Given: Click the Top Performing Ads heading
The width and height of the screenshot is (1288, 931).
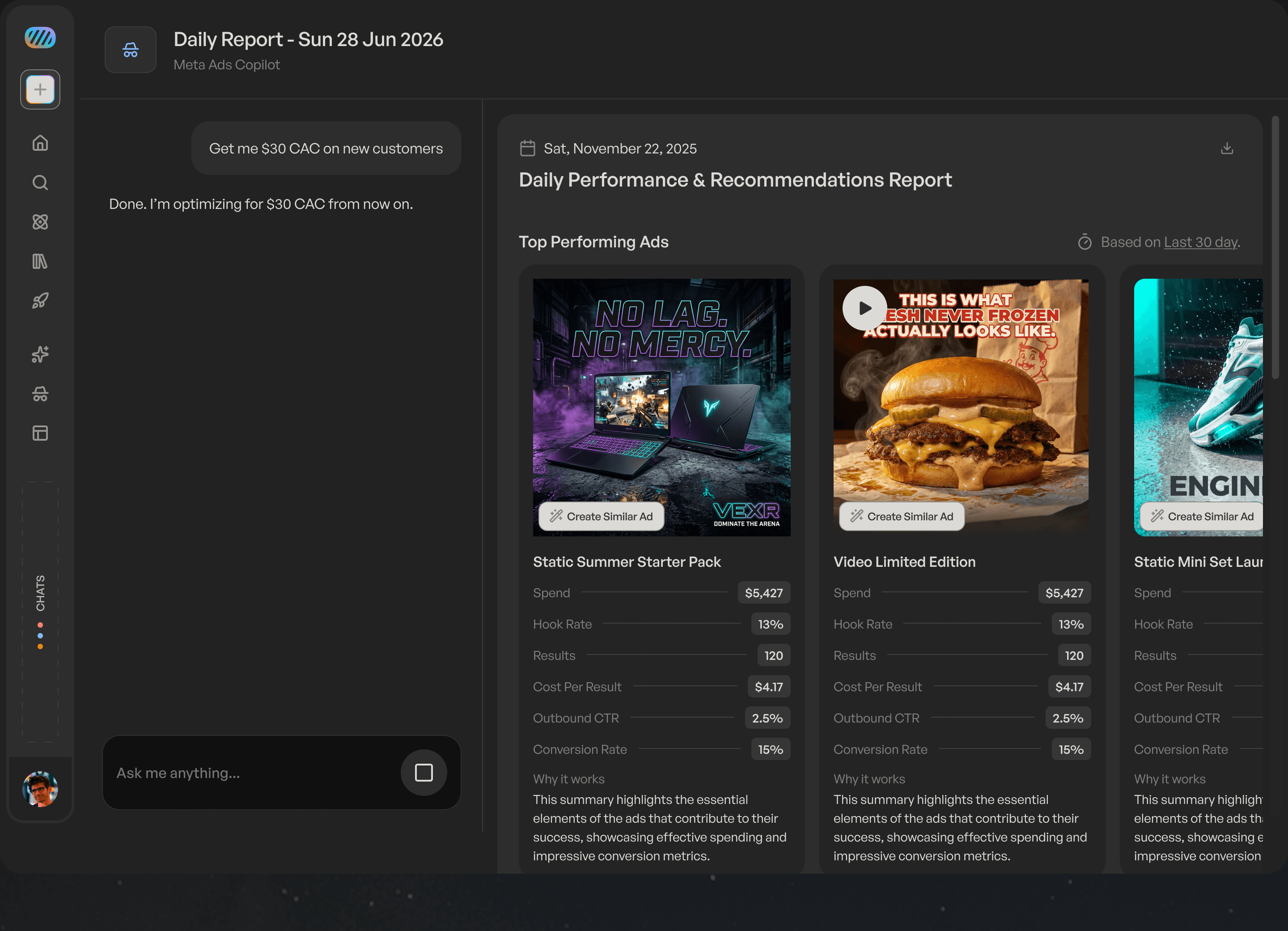Looking at the screenshot, I should pos(593,242).
